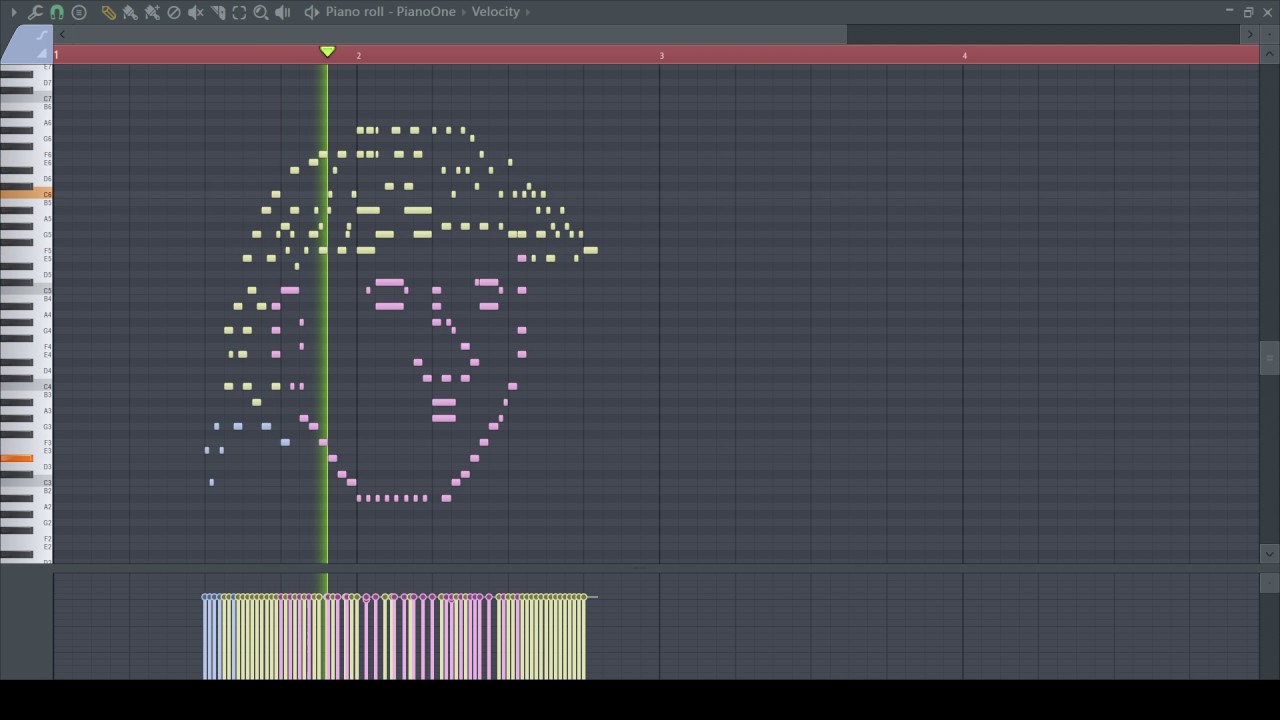Select the Draw pencil tool
This screenshot has height=720, width=1280.
108,12
